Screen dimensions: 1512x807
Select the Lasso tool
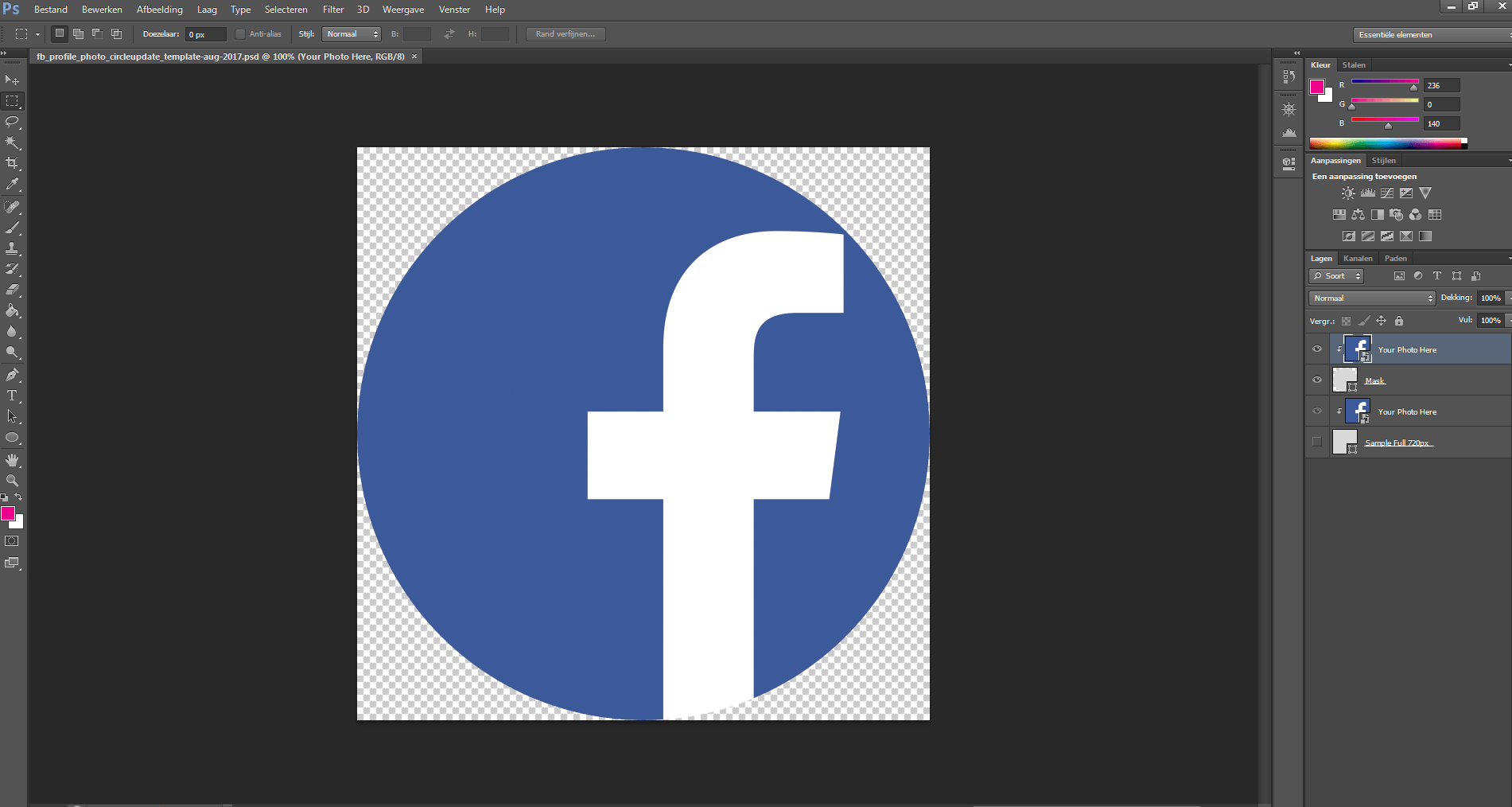coord(12,122)
